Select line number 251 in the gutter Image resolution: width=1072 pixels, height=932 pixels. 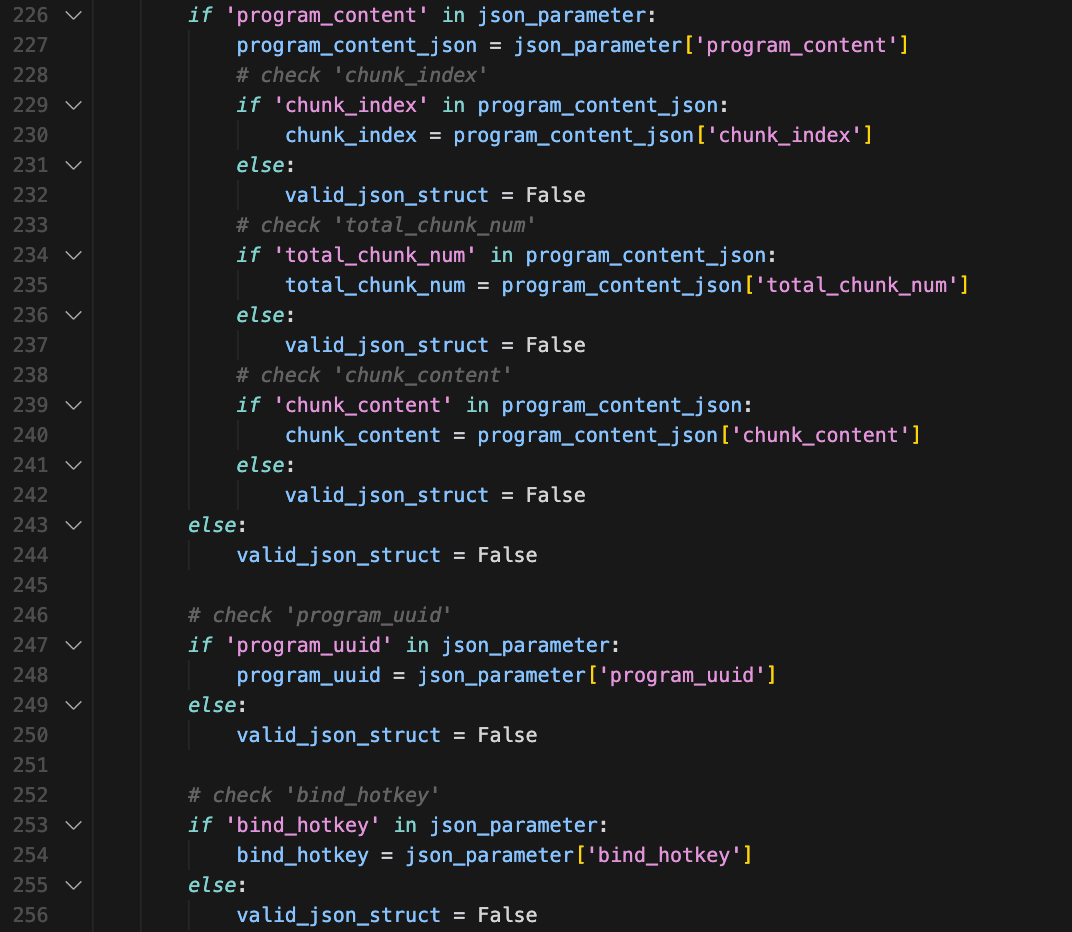tap(30, 765)
